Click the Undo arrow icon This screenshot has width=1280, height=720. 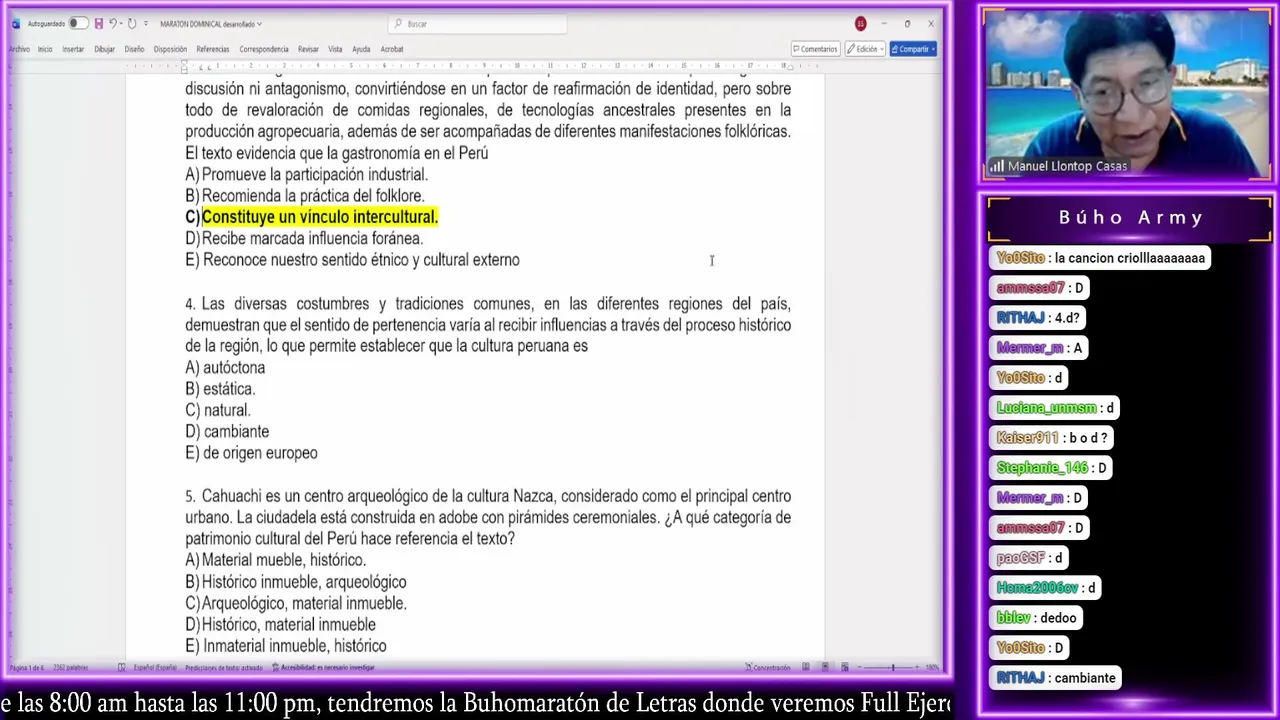(113, 24)
